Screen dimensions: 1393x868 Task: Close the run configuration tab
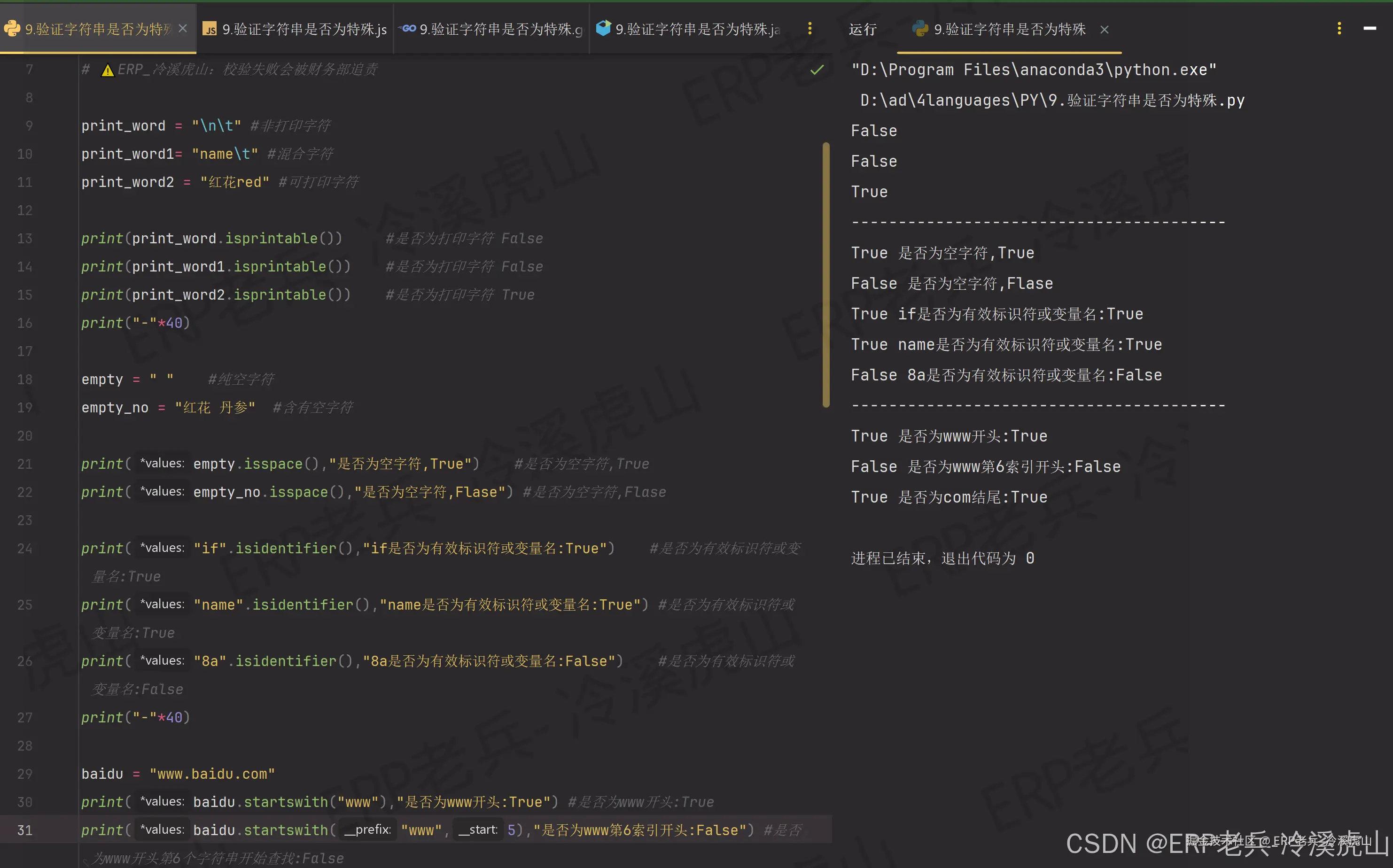pos(1104,29)
